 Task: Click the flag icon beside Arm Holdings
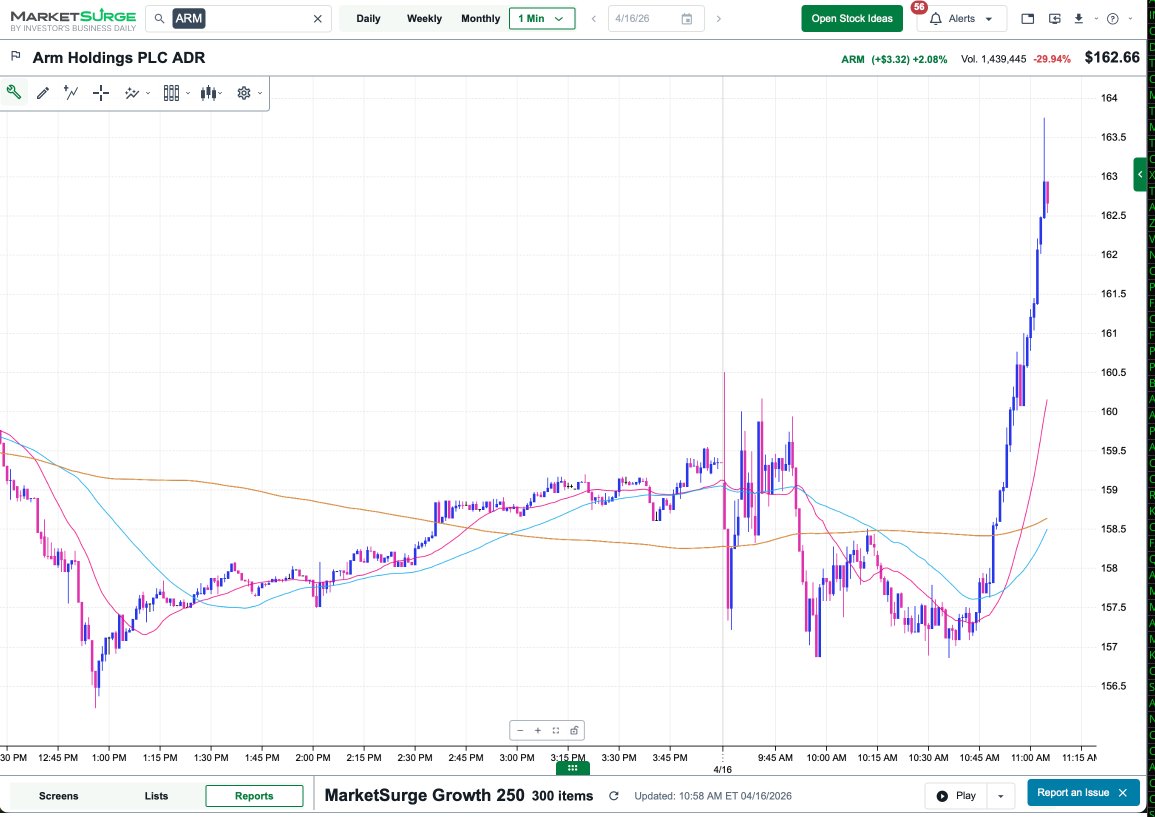(15, 57)
